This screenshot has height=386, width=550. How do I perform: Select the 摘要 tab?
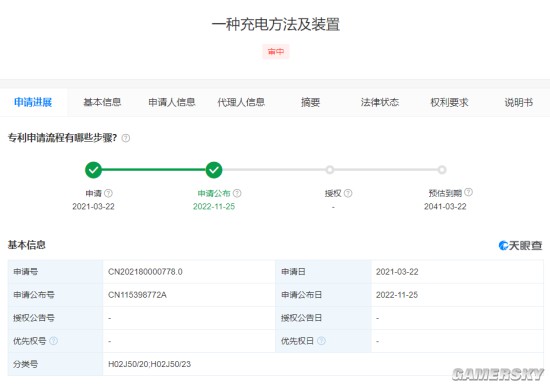310,102
